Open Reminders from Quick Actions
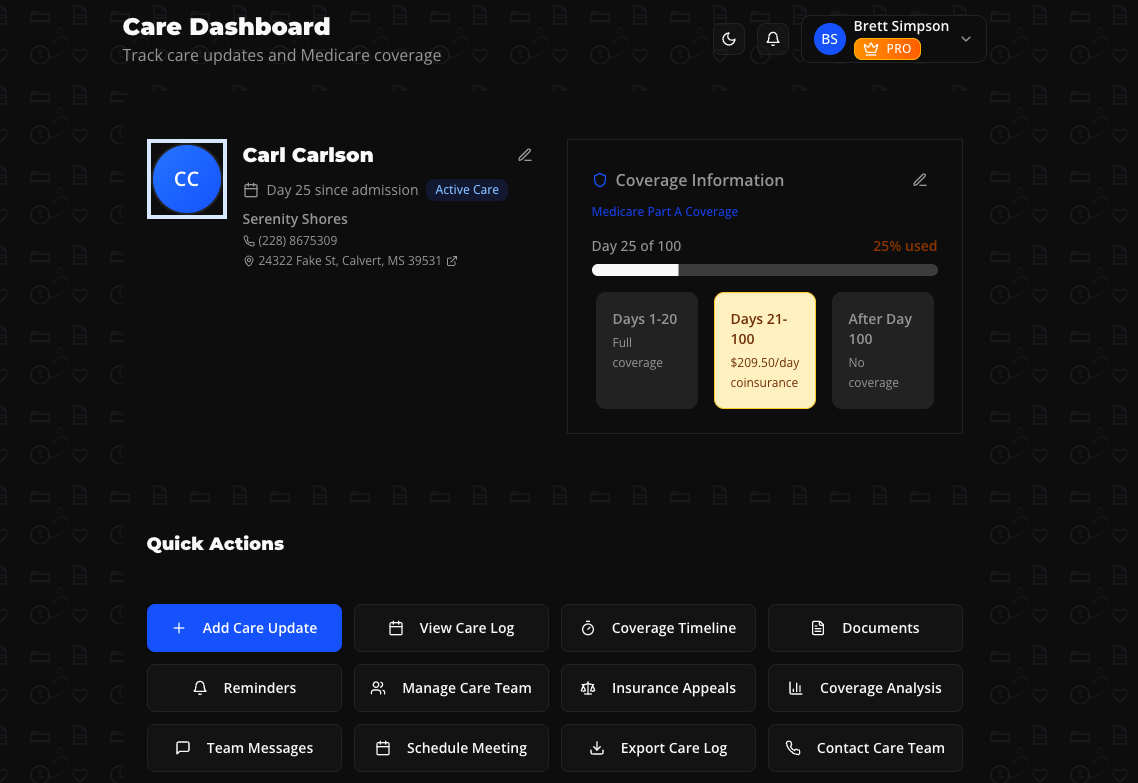Screen dimensions: 1138x783 click(244, 688)
